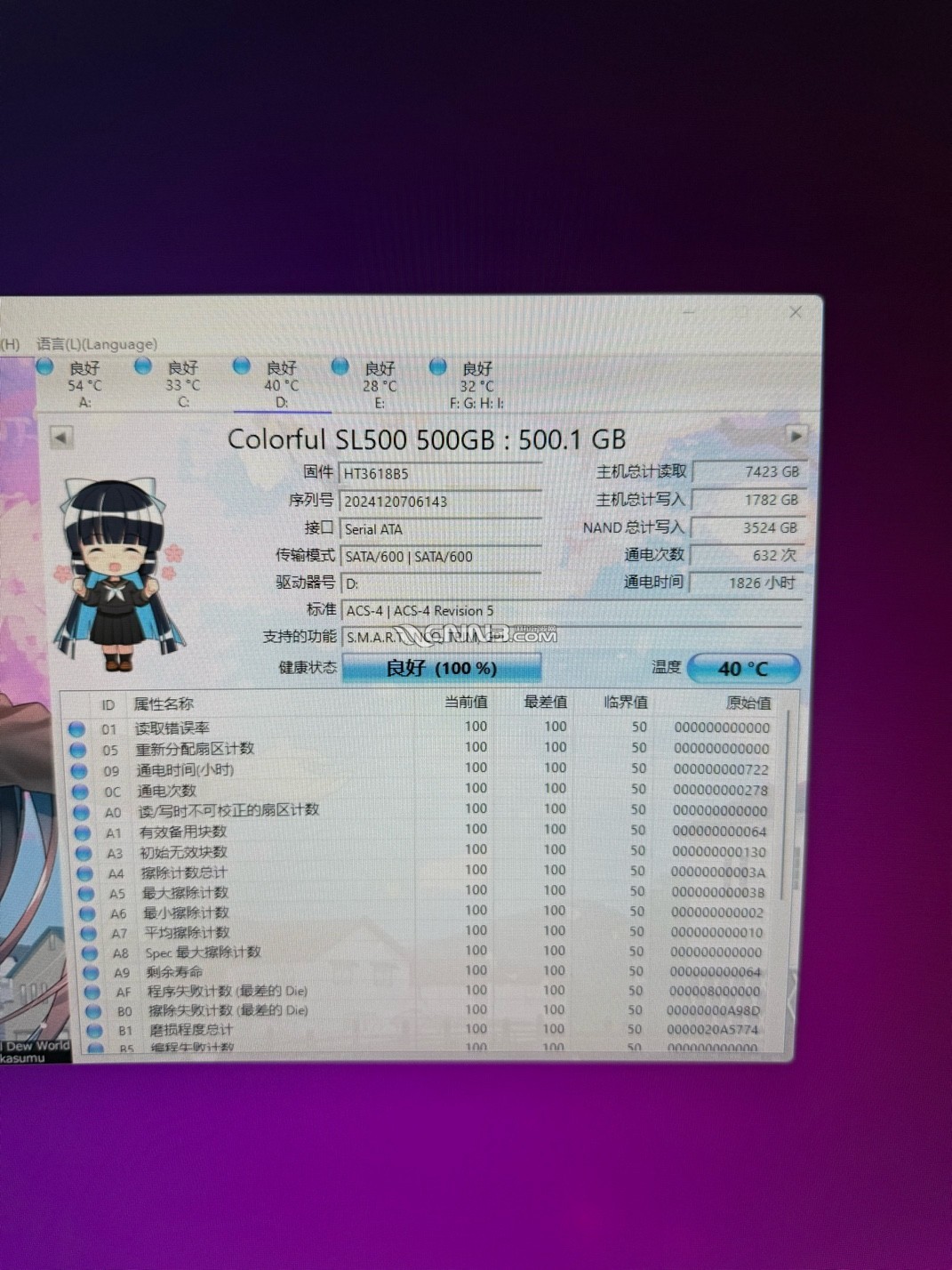This screenshot has height=1270, width=952.
Task: Click the 40 °C temperature button
Action: [x=743, y=669]
